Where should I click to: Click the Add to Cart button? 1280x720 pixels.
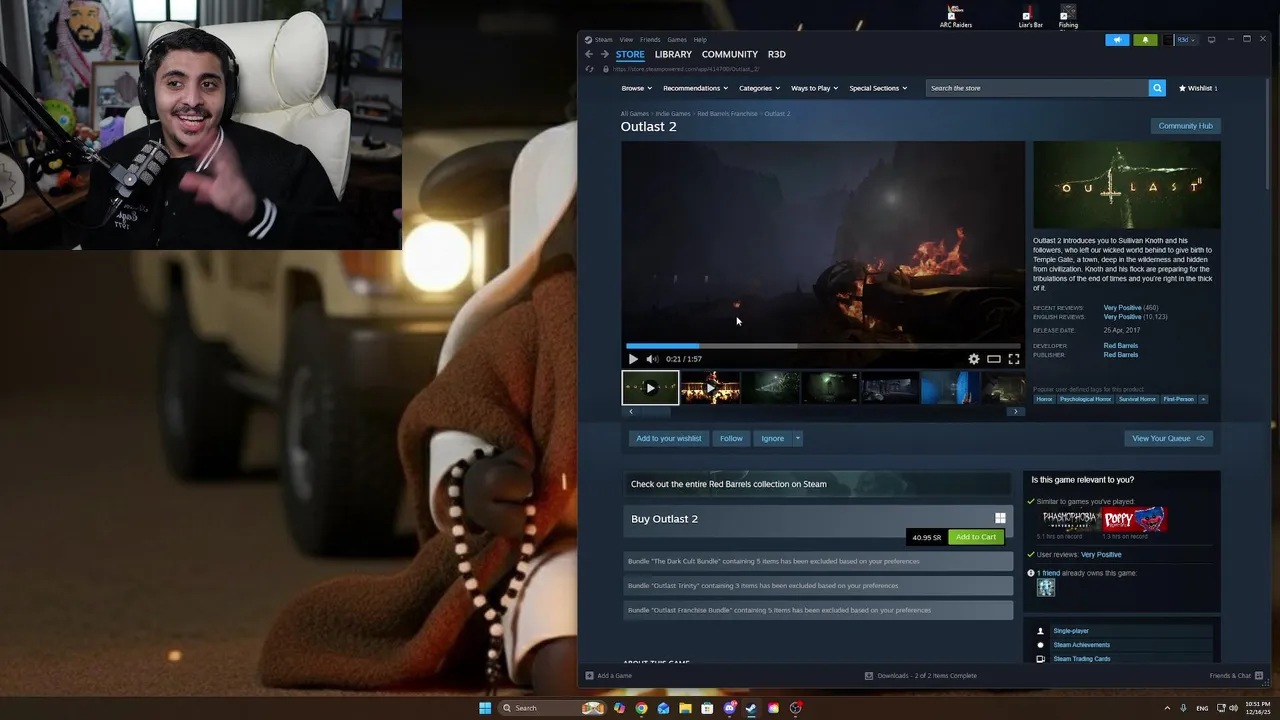(x=975, y=537)
